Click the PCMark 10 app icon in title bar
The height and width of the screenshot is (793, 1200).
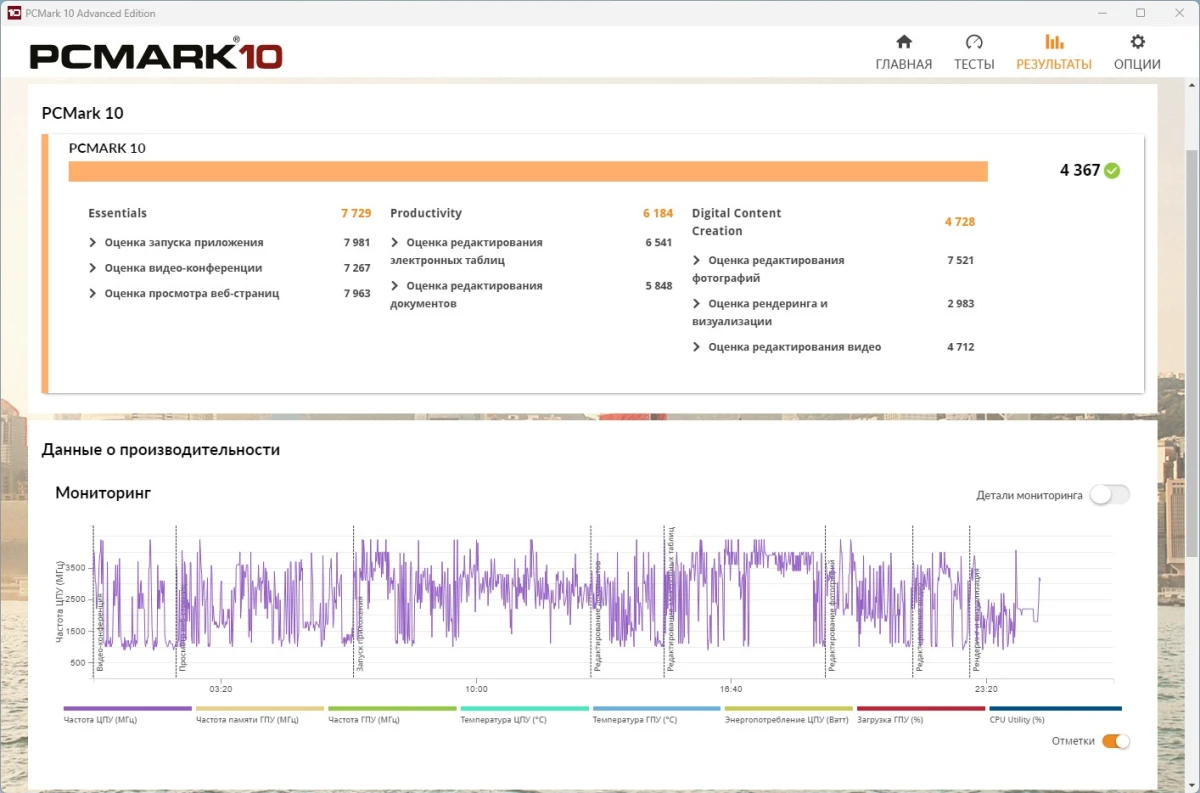tap(14, 13)
